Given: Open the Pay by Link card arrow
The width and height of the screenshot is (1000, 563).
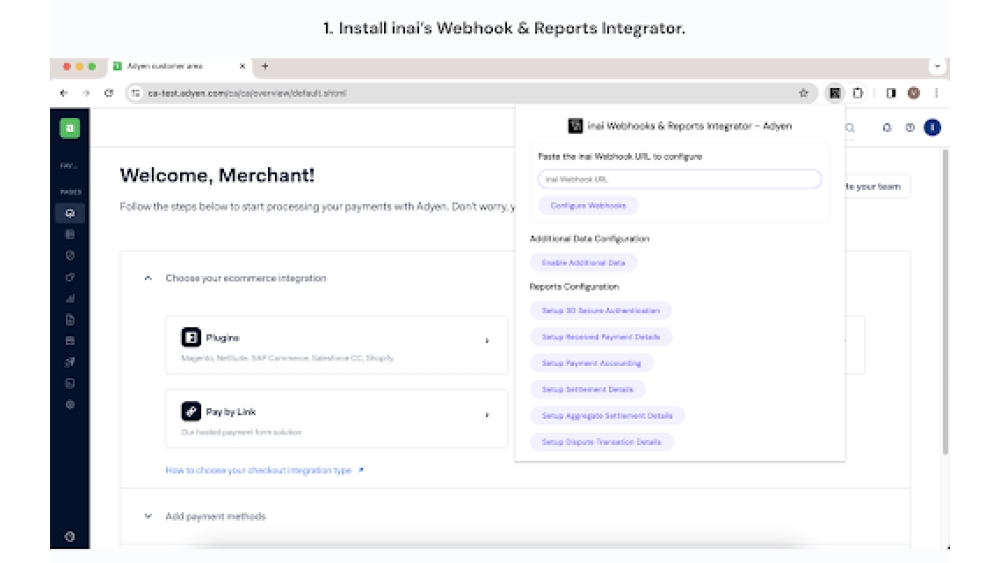Looking at the screenshot, I should coord(487,415).
